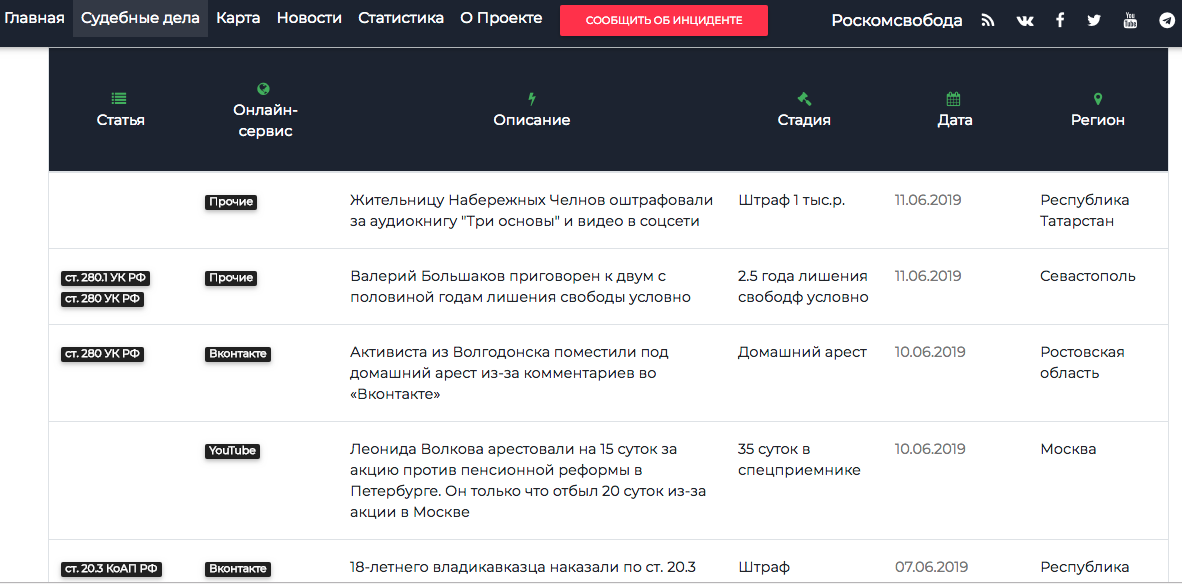The image size is (1182, 584).
Task: Open the Facebook icon
Action: point(1059,20)
